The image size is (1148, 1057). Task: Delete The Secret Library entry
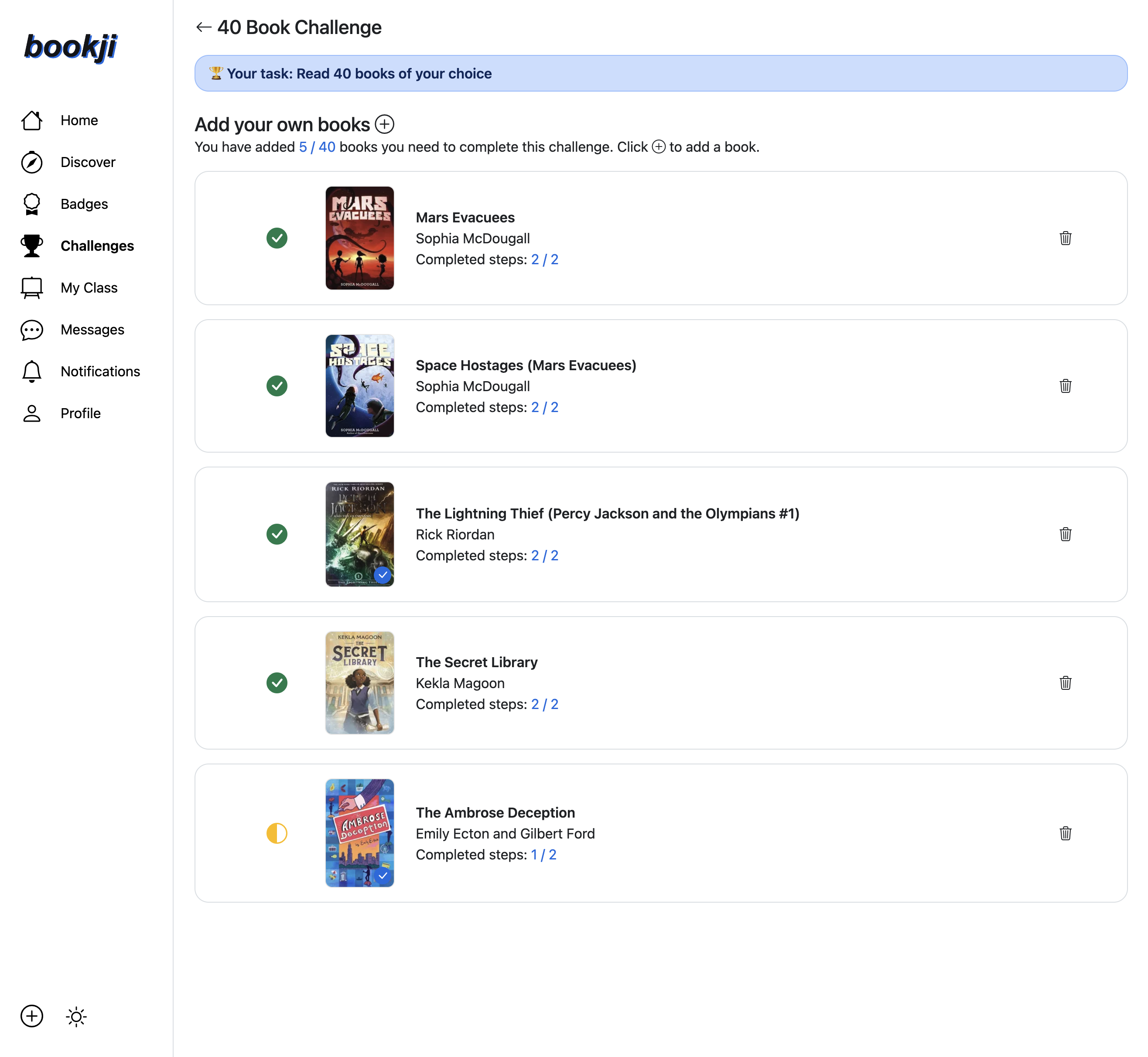tap(1066, 683)
